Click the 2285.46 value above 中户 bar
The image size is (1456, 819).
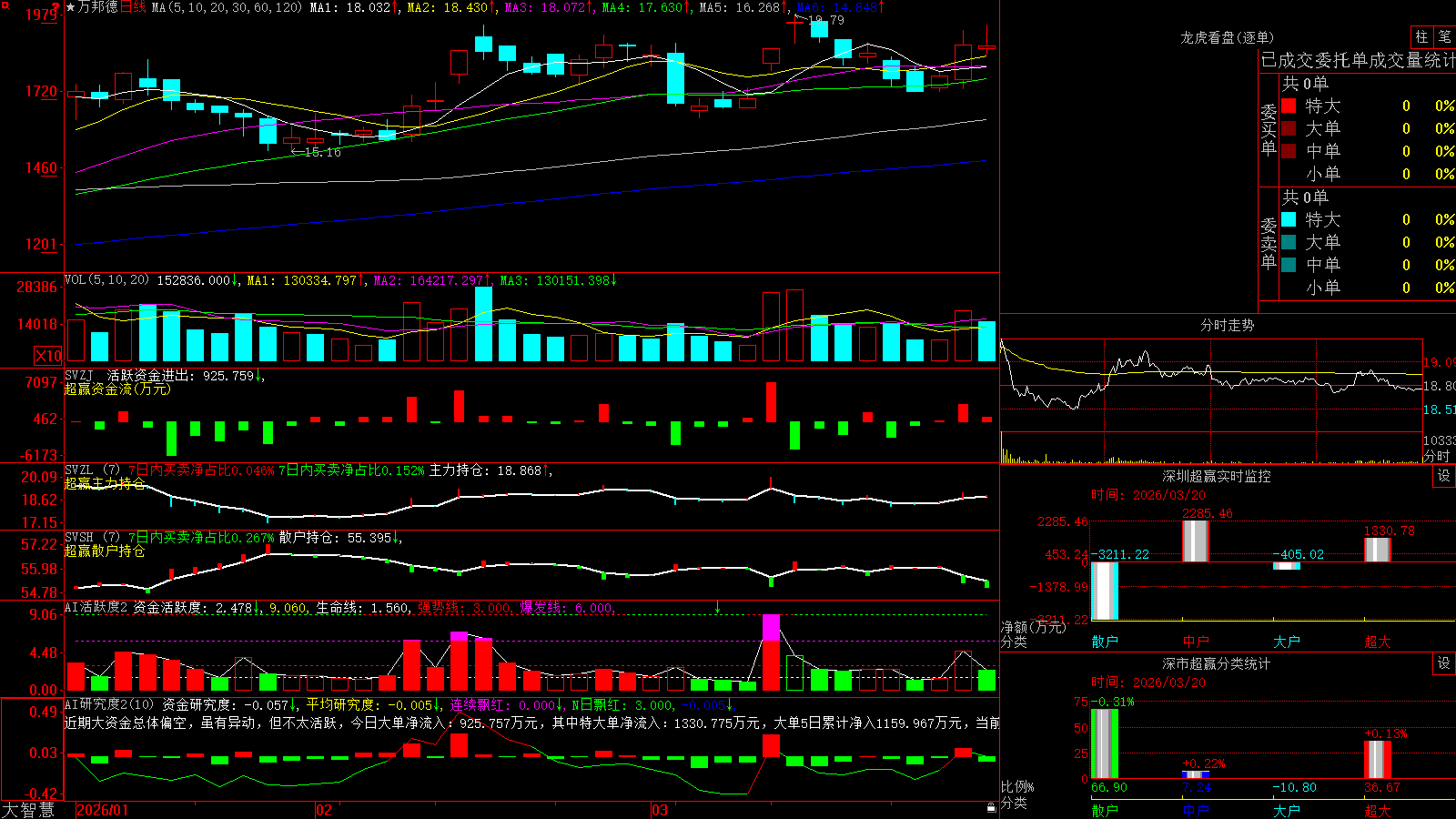coord(1208,514)
